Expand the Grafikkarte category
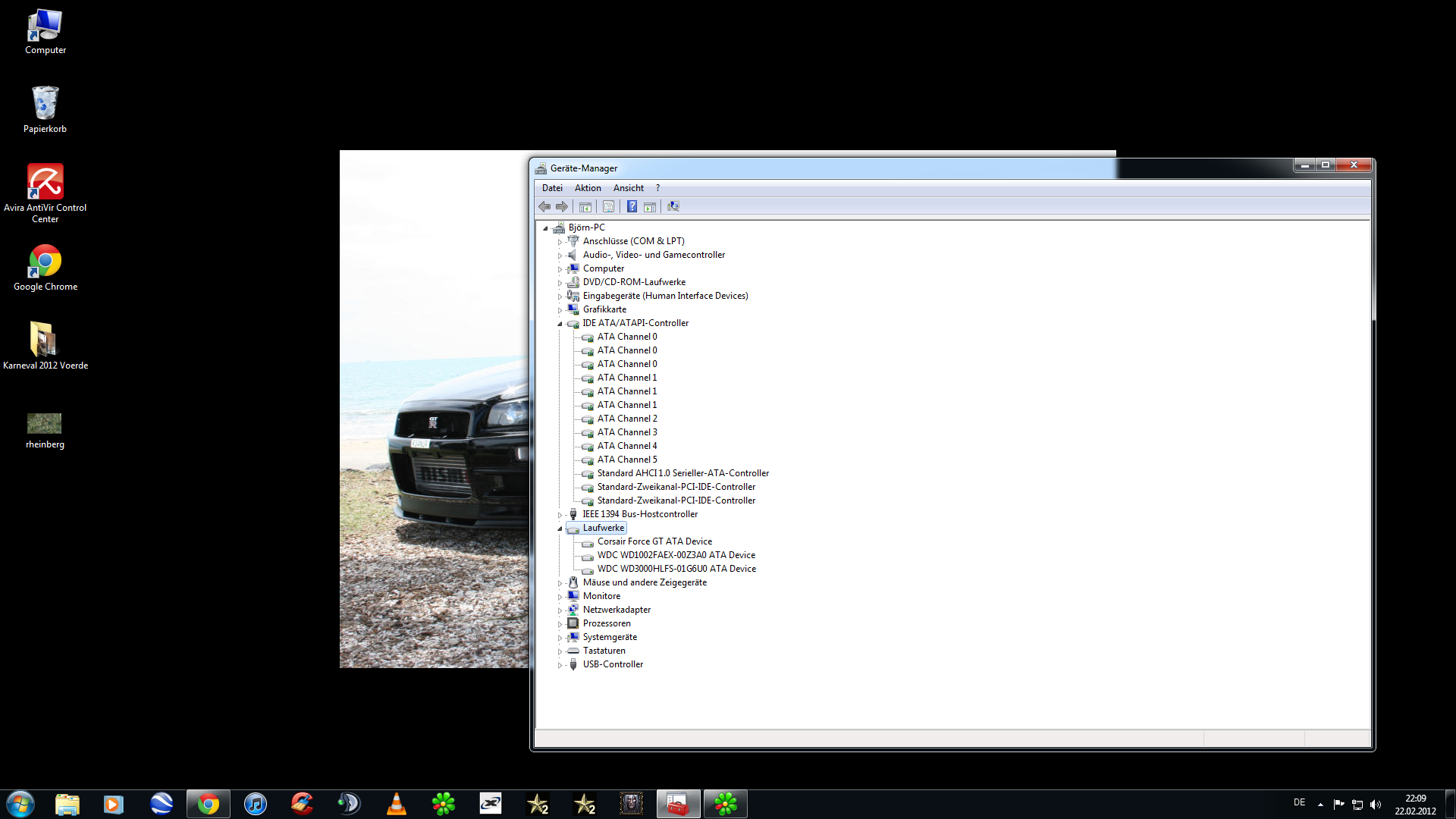This screenshot has height=819, width=1456. tap(560, 310)
